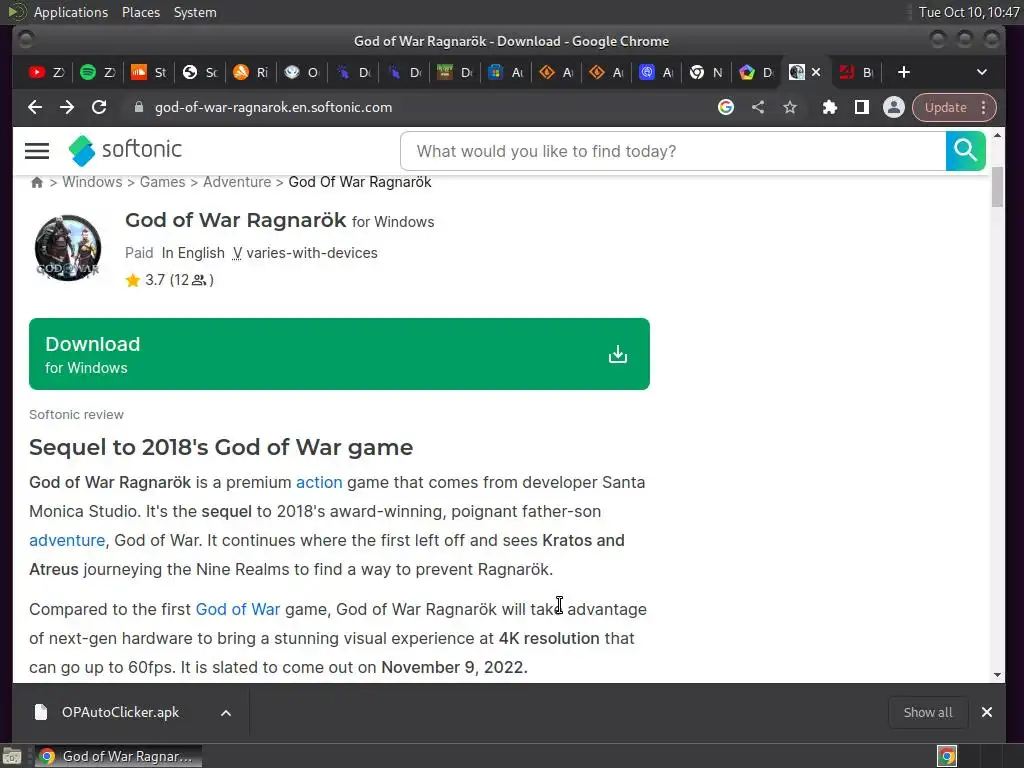The height and width of the screenshot is (768, 1024).
Task: Open the Places menu
Action: [x=141, y=12]
